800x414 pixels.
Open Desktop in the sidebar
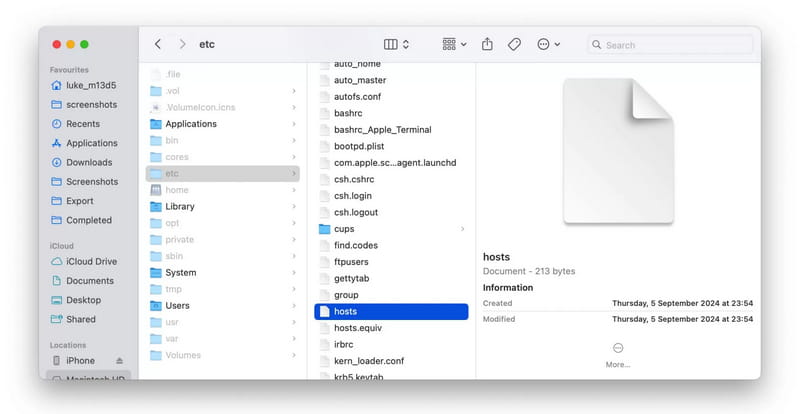pyautogui.click(x=76, y=300)
